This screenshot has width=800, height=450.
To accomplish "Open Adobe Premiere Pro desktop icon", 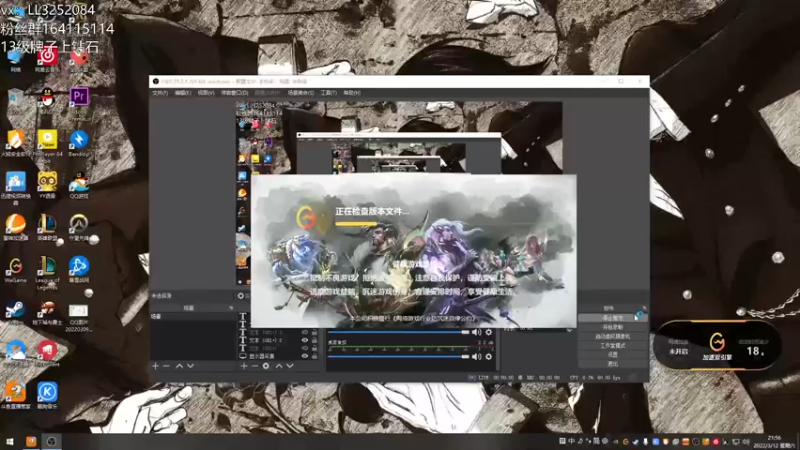I will (x=79, y=97).
